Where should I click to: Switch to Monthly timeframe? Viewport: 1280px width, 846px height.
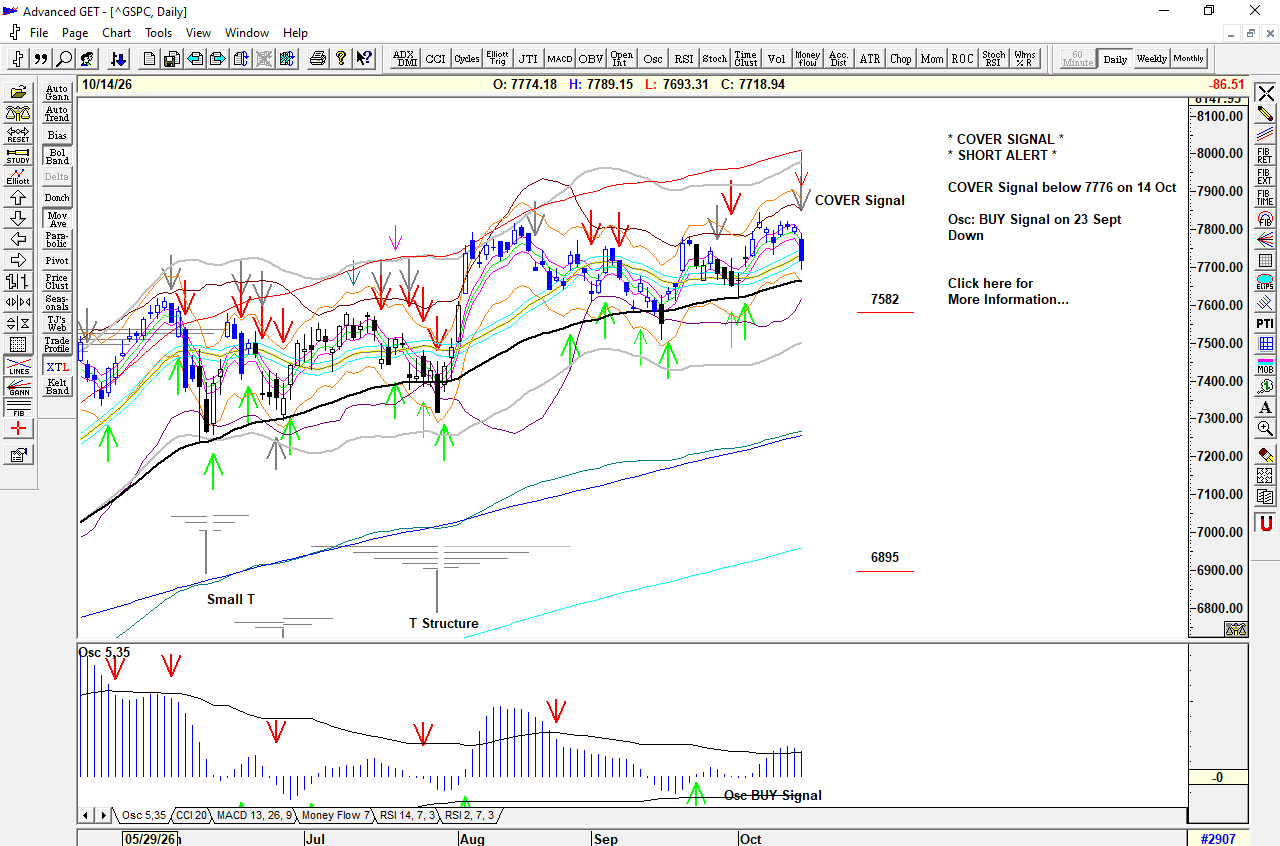pyautogui.click(x=1188, y=59)
